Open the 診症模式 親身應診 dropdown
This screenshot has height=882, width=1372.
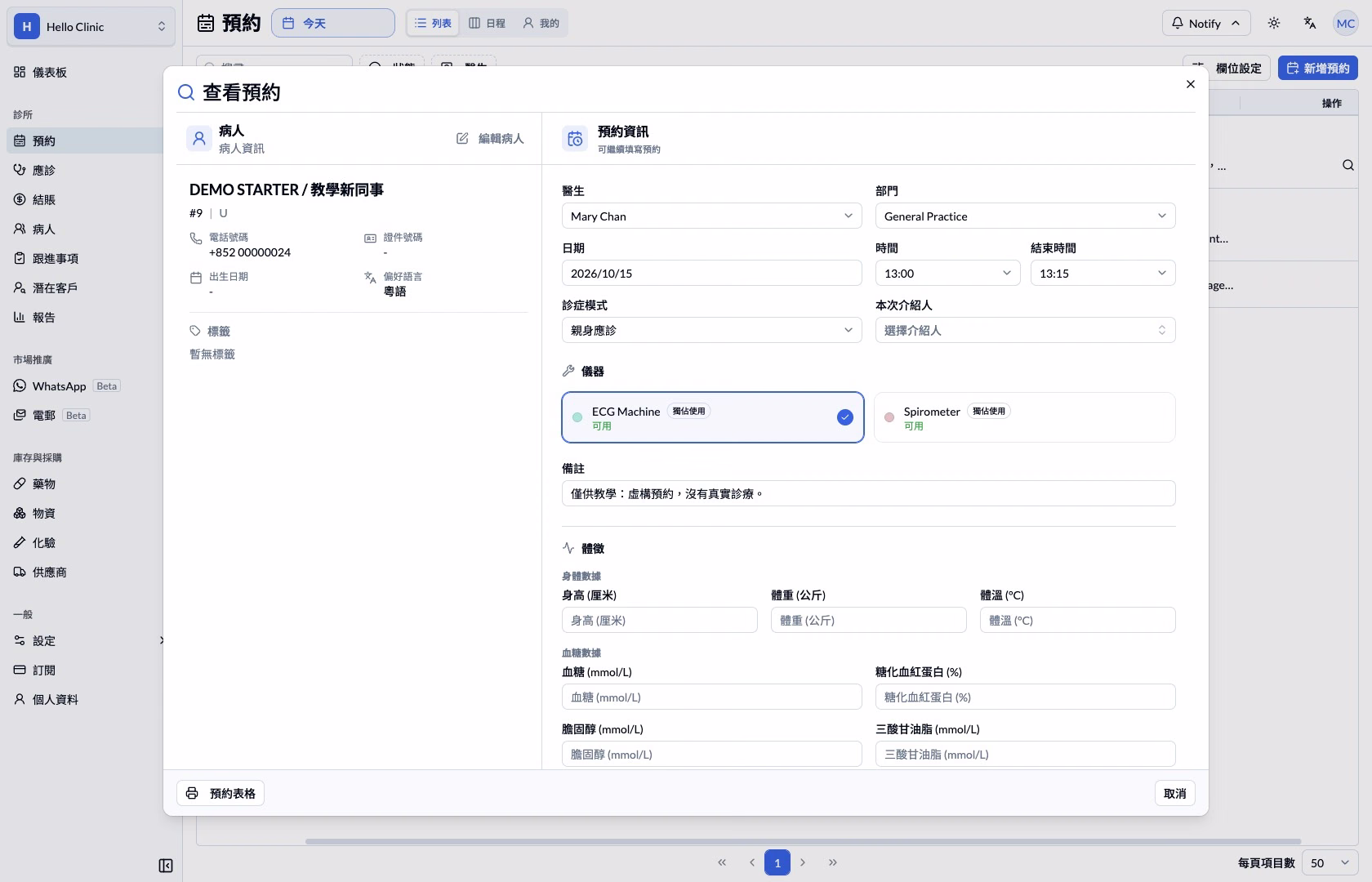[x=712, y=330]
